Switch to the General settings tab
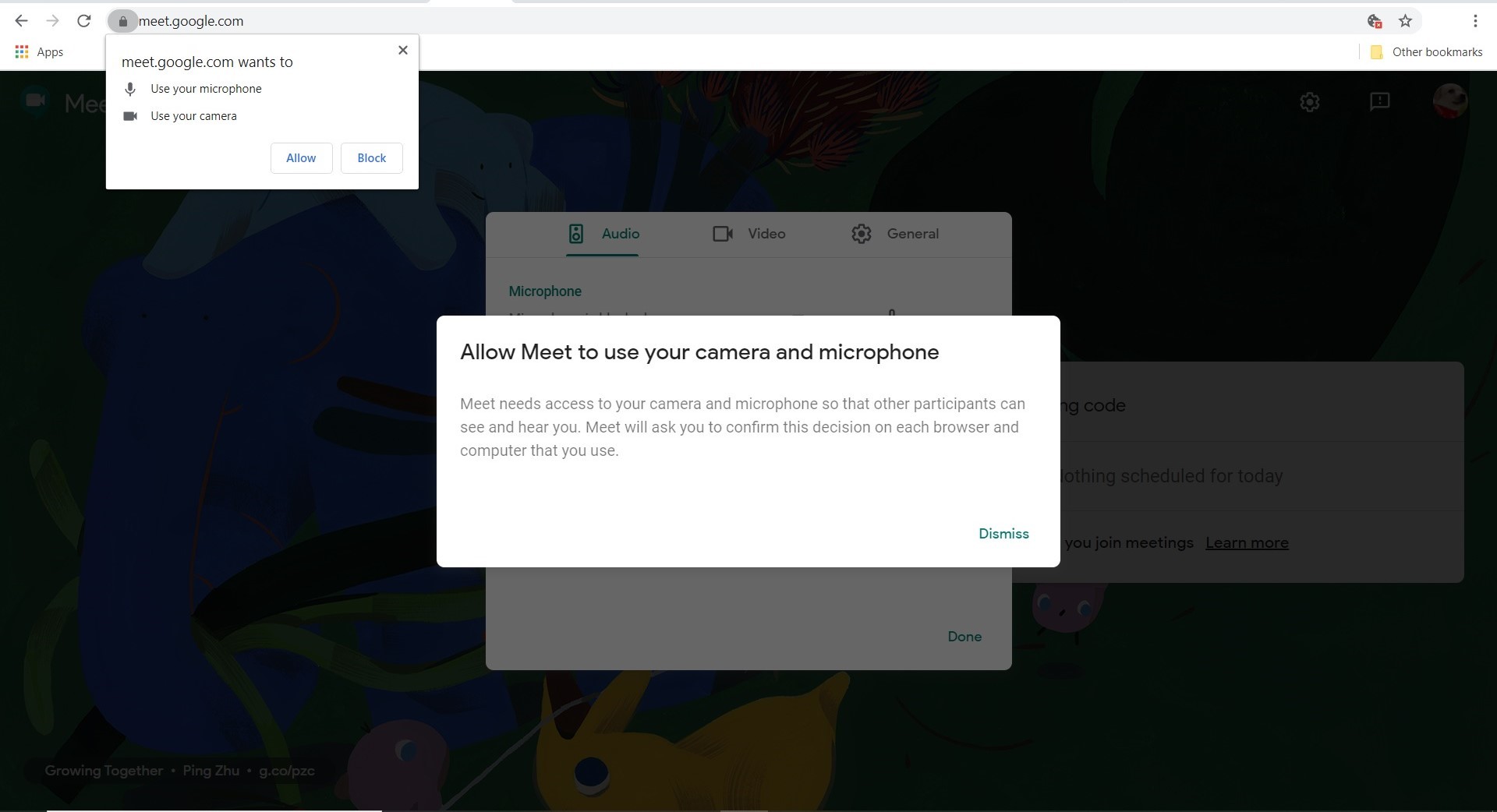The width and height of the screenshot is (1497, 812). 895,234
